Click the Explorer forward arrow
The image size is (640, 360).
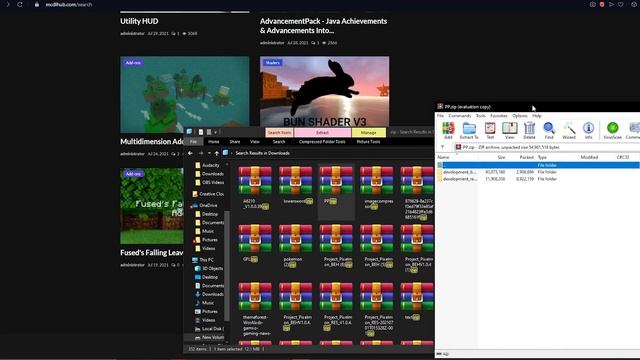[x=201, y=153]
